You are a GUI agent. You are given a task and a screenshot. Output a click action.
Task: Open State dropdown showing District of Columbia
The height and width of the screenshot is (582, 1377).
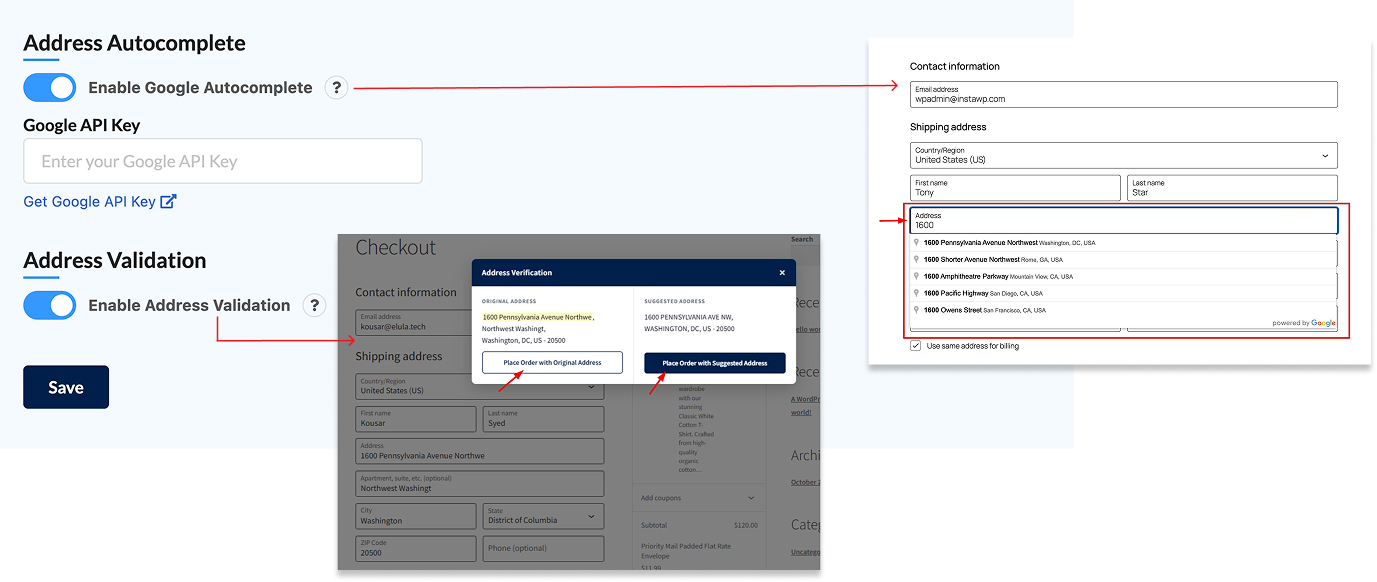point(543,516)
